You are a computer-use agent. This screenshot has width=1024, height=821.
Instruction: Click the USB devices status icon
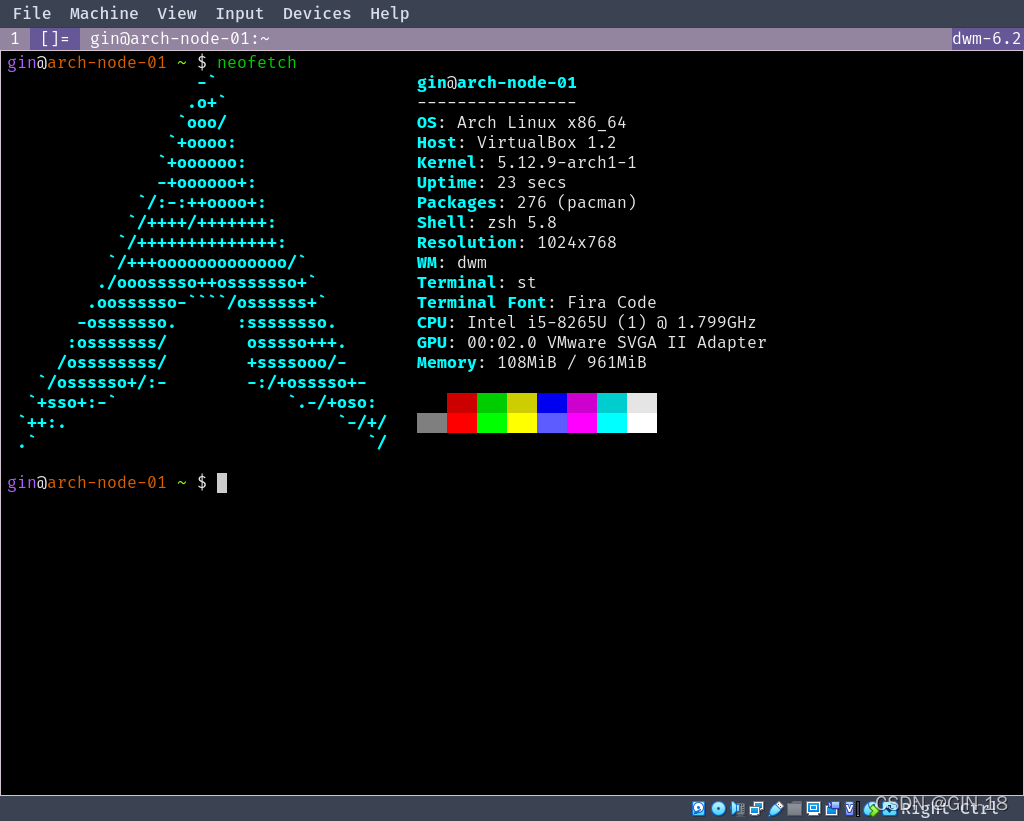[x=776, y=809]
